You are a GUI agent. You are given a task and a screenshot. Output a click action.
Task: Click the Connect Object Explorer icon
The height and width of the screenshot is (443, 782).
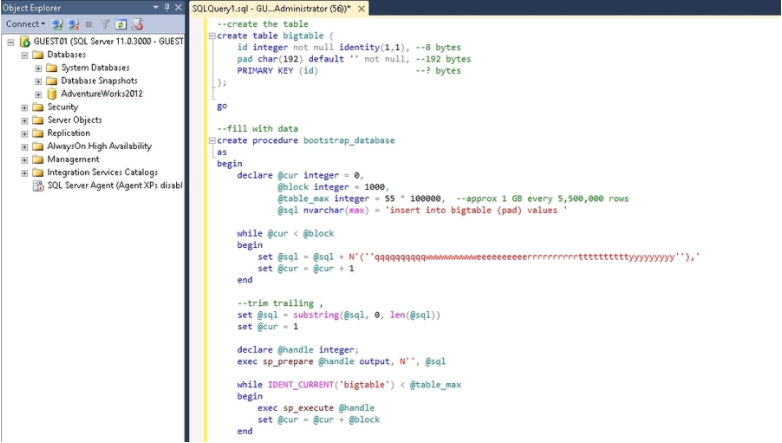tap(57, 24)
